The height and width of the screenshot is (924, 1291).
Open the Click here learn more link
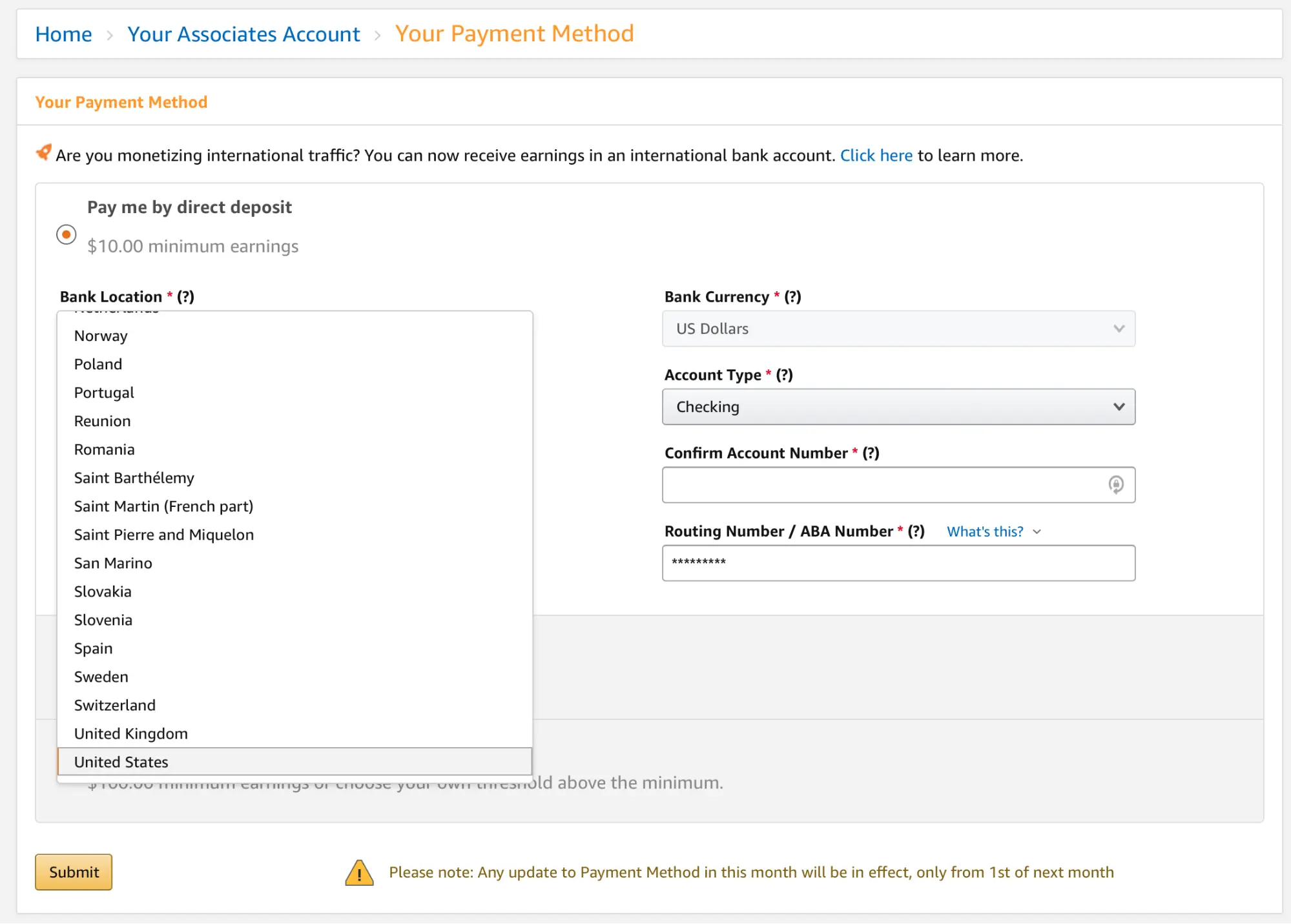point(876,155)
